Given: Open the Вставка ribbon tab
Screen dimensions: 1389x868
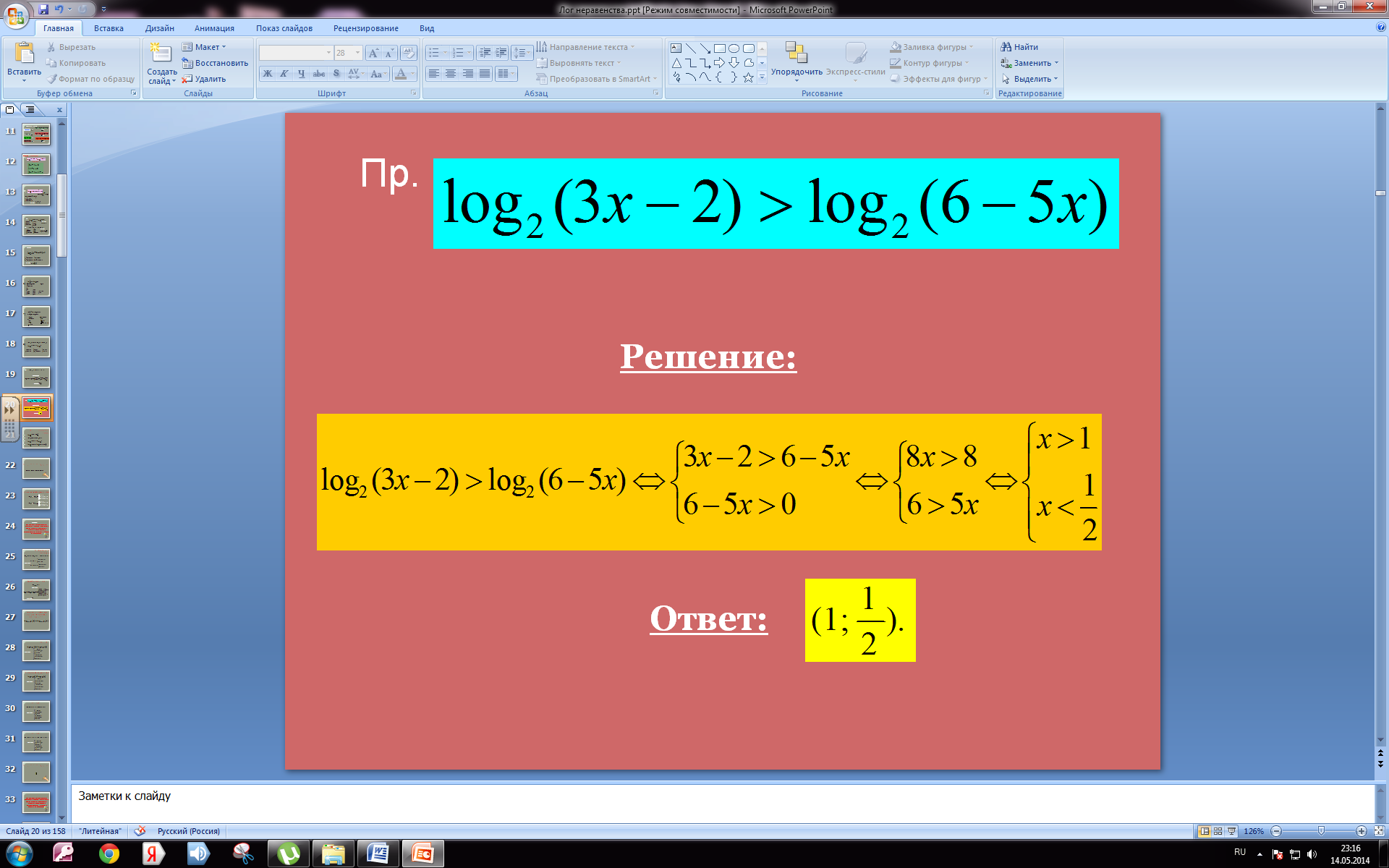Looking at the screenshot, I should coord(109,28).
